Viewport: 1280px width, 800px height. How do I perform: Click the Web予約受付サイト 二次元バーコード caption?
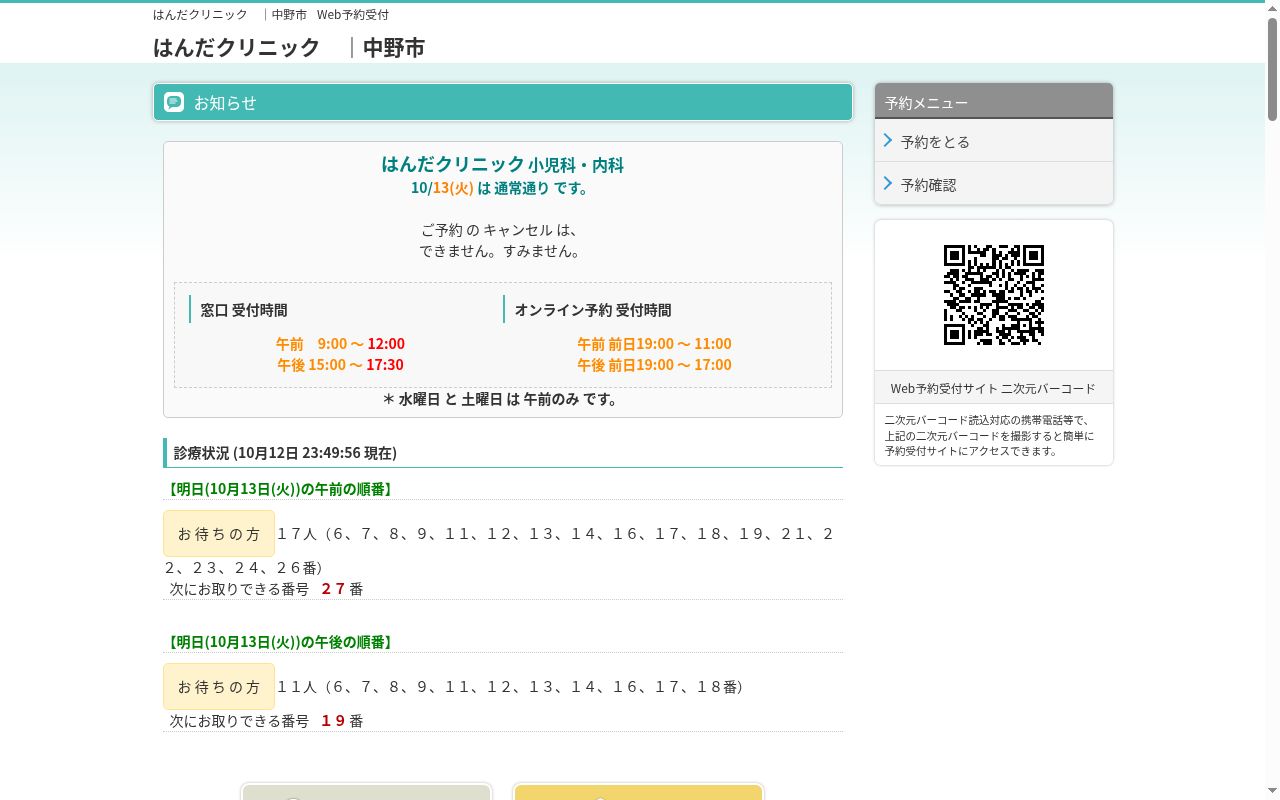click(994, 388)
